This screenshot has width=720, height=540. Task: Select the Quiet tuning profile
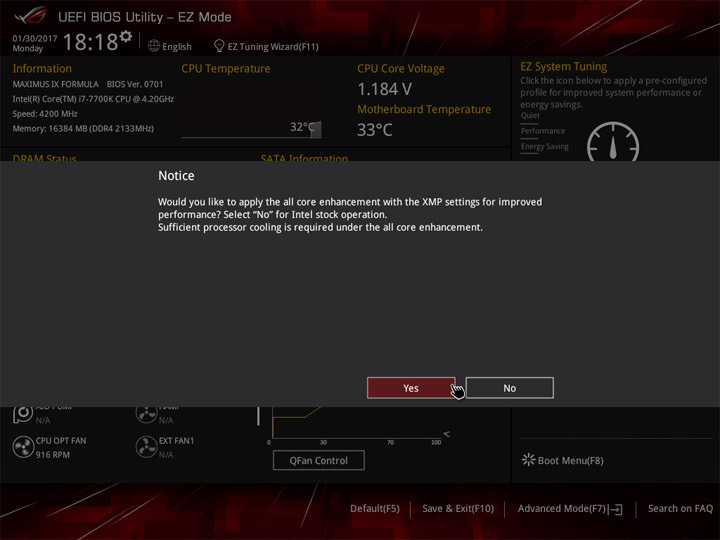pos(530,116)
